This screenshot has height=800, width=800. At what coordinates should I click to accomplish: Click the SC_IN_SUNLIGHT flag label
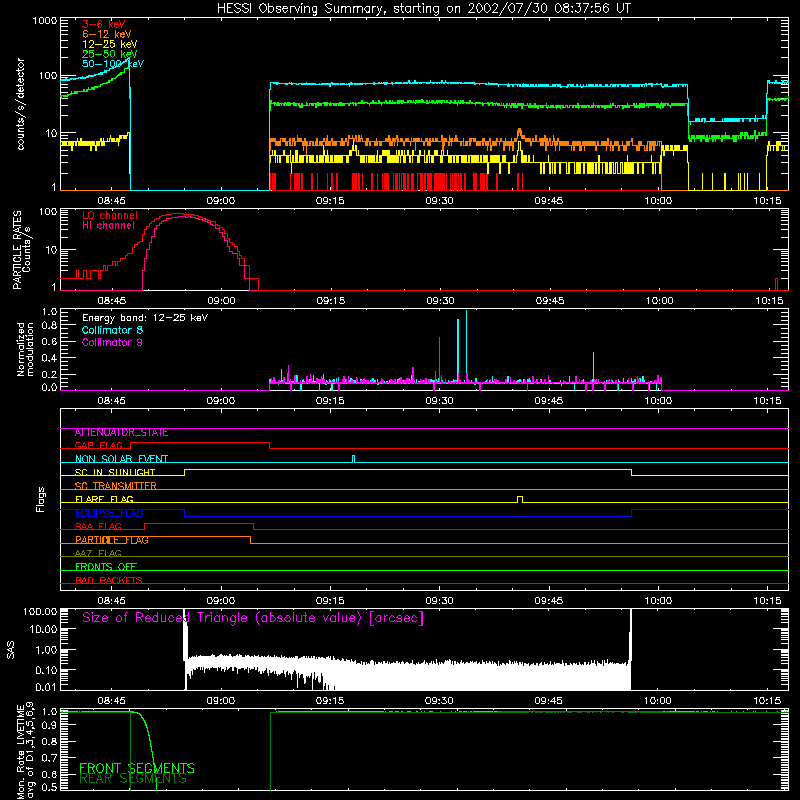[115, 472]
